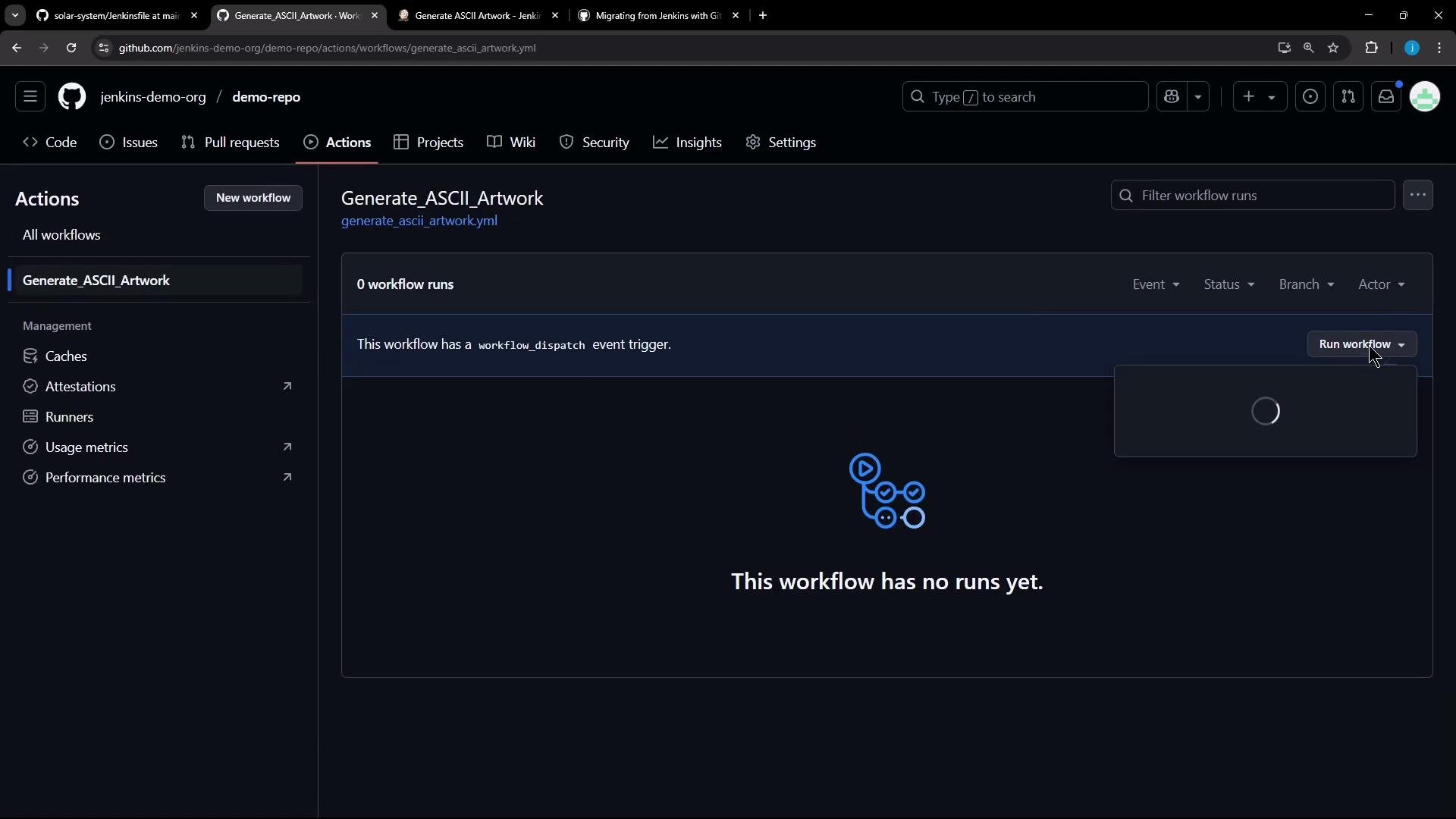Open the create new plus dropdown
The height and width of the screenshot is (819, 1456).
1260,97
